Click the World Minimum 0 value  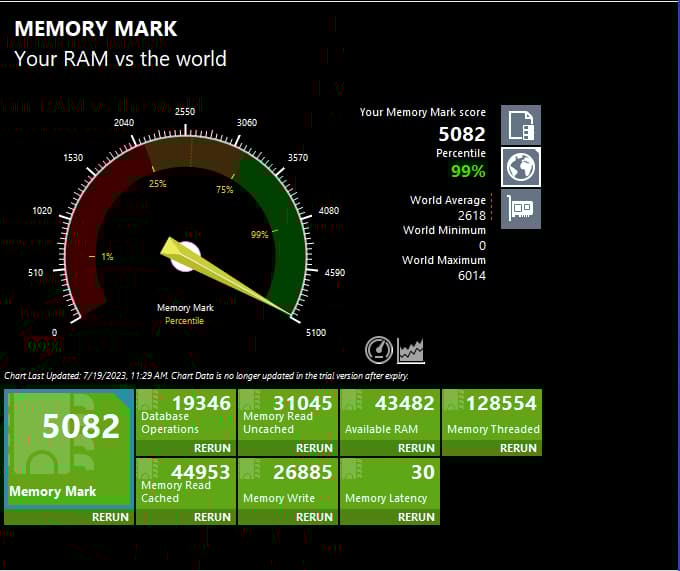[x=482, y=246]
